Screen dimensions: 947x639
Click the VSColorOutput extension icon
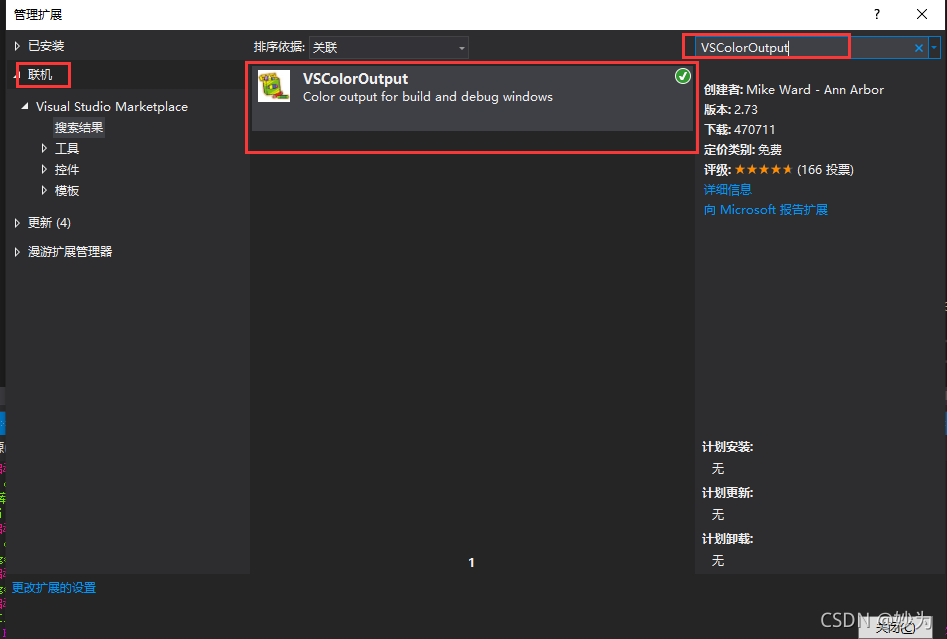pos(274,86)
